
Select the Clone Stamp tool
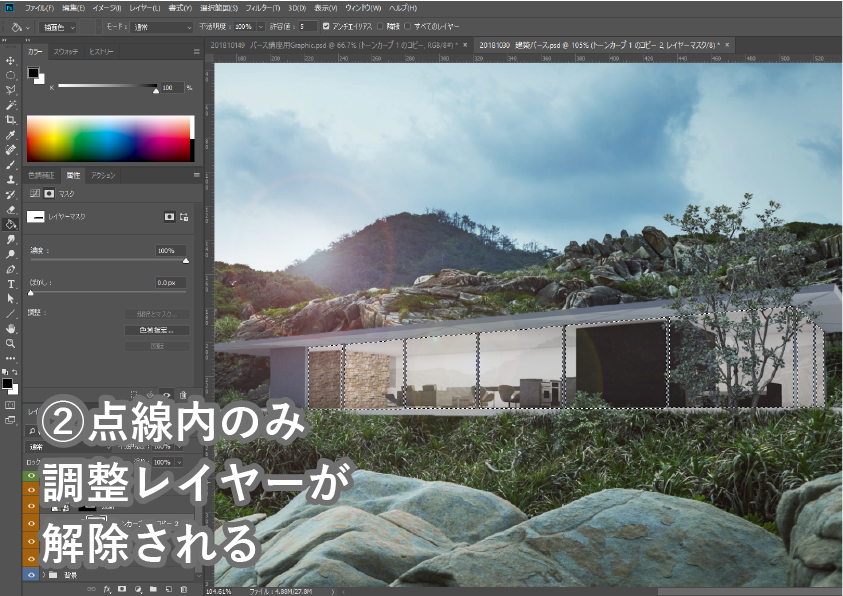pyautogui.click(x=10, y=179)
